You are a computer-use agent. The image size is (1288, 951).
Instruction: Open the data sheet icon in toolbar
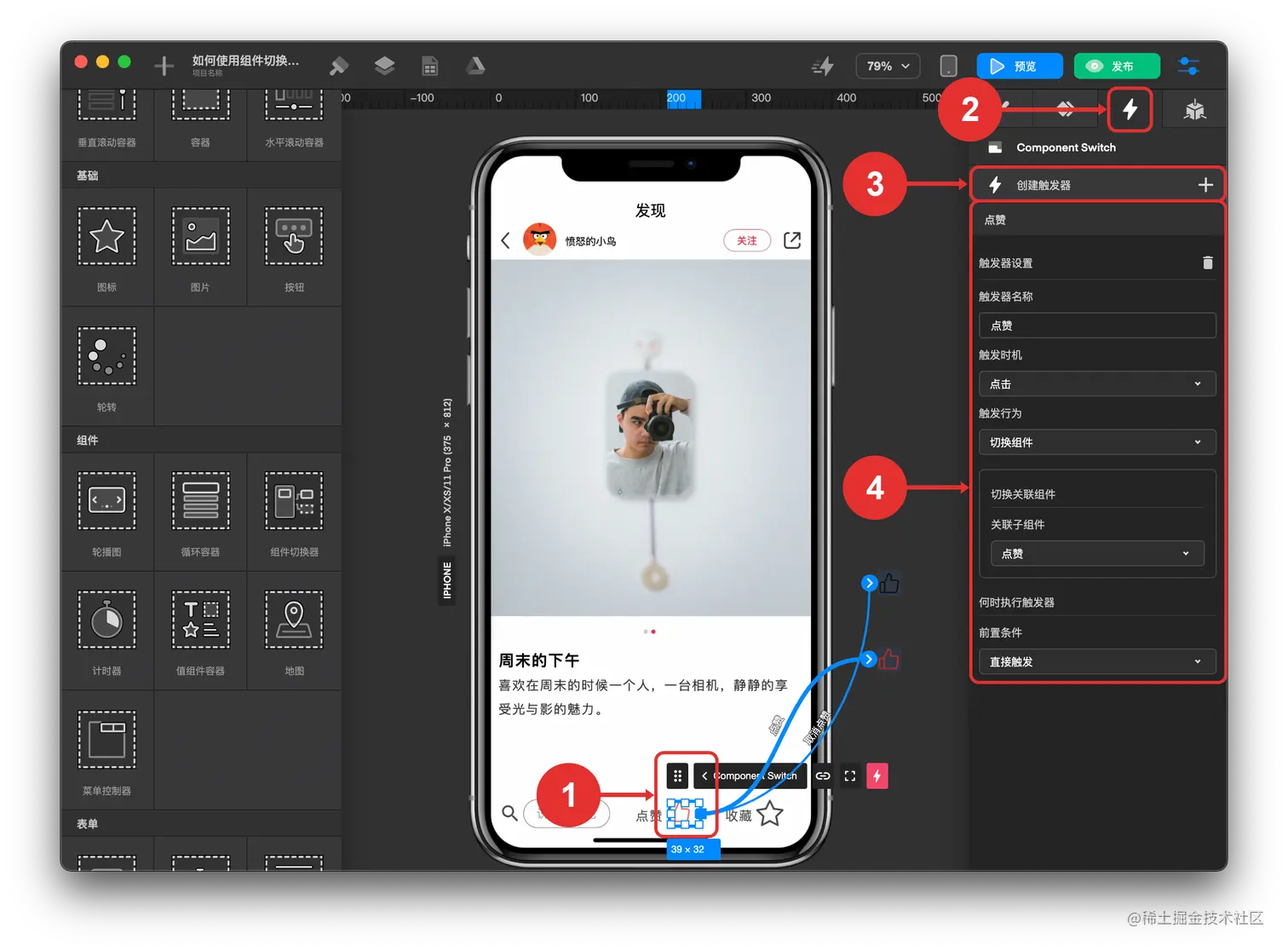tap(430, 66)
